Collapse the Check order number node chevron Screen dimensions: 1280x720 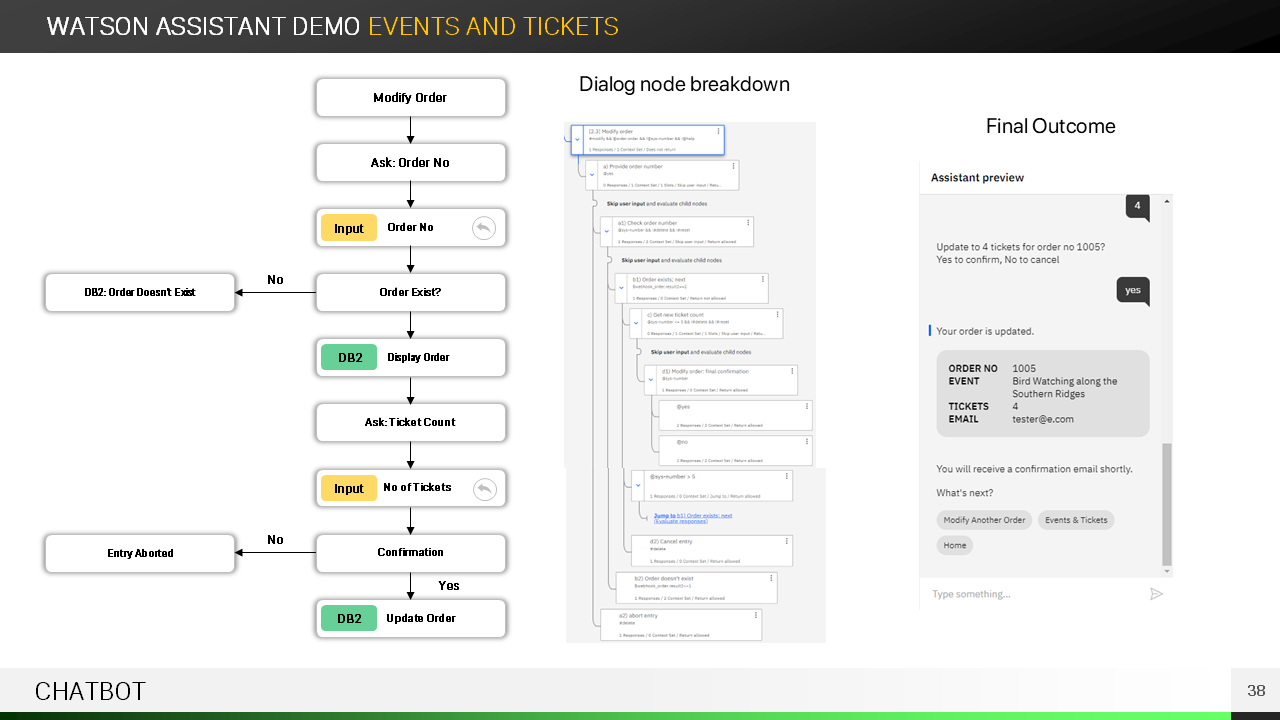(607, 232)
